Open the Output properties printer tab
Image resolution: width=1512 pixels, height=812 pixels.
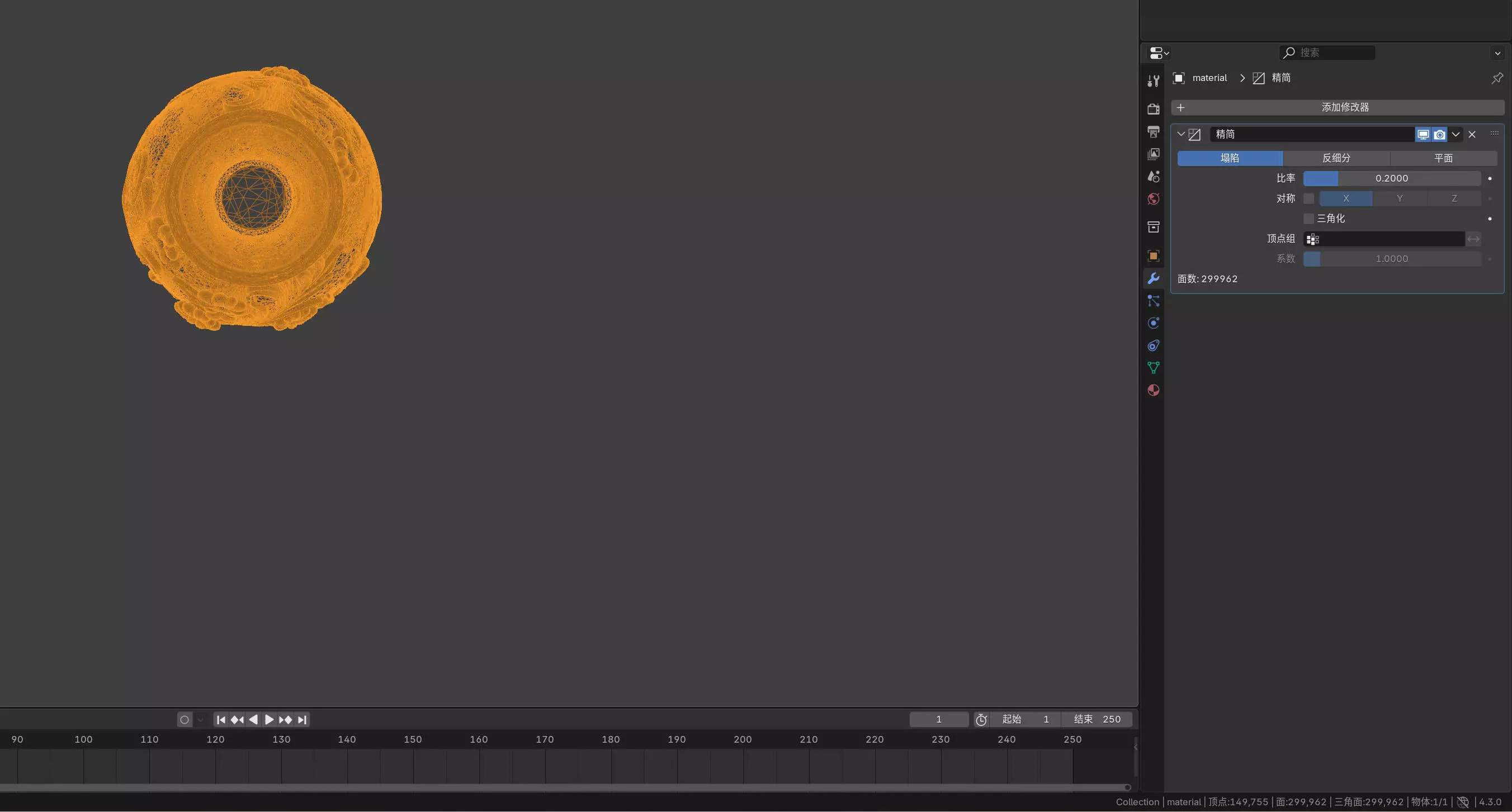(1154, 131)
